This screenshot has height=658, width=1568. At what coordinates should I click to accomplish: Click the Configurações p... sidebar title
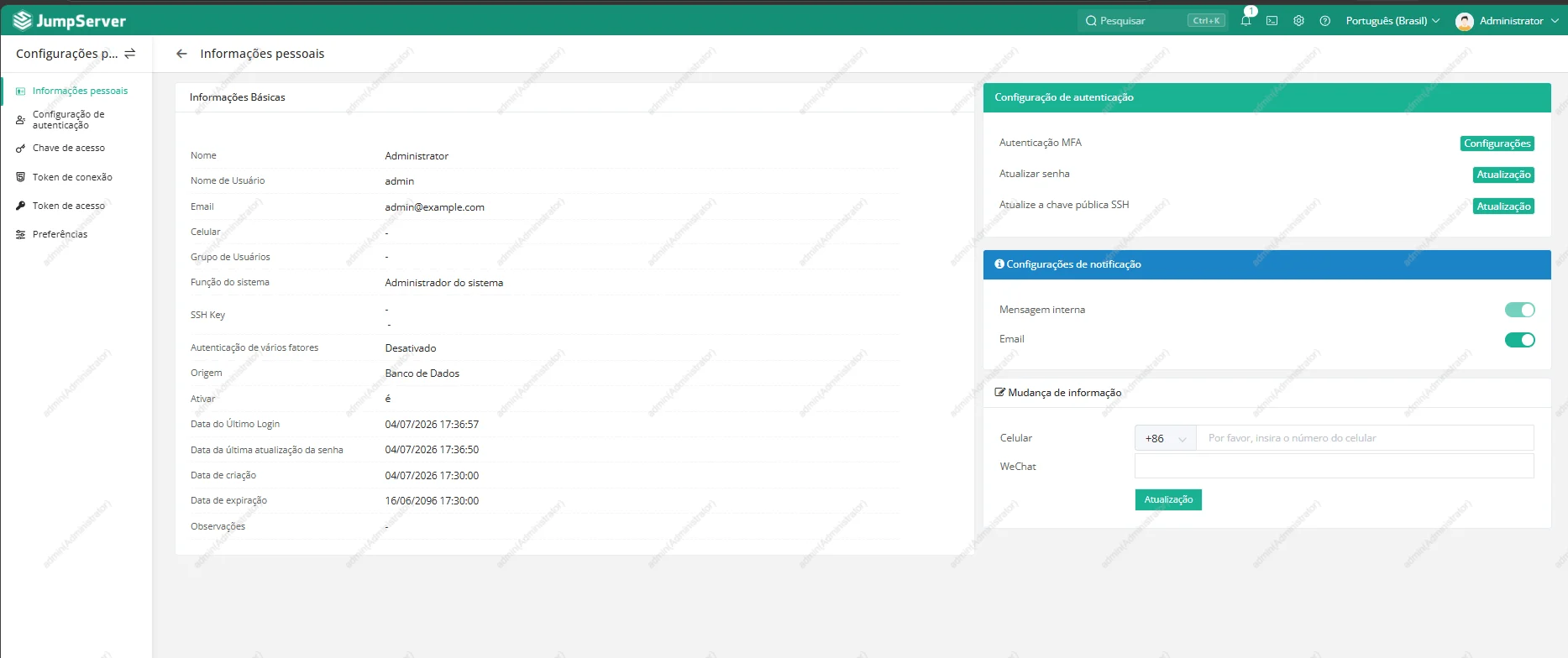pos(67,54)
